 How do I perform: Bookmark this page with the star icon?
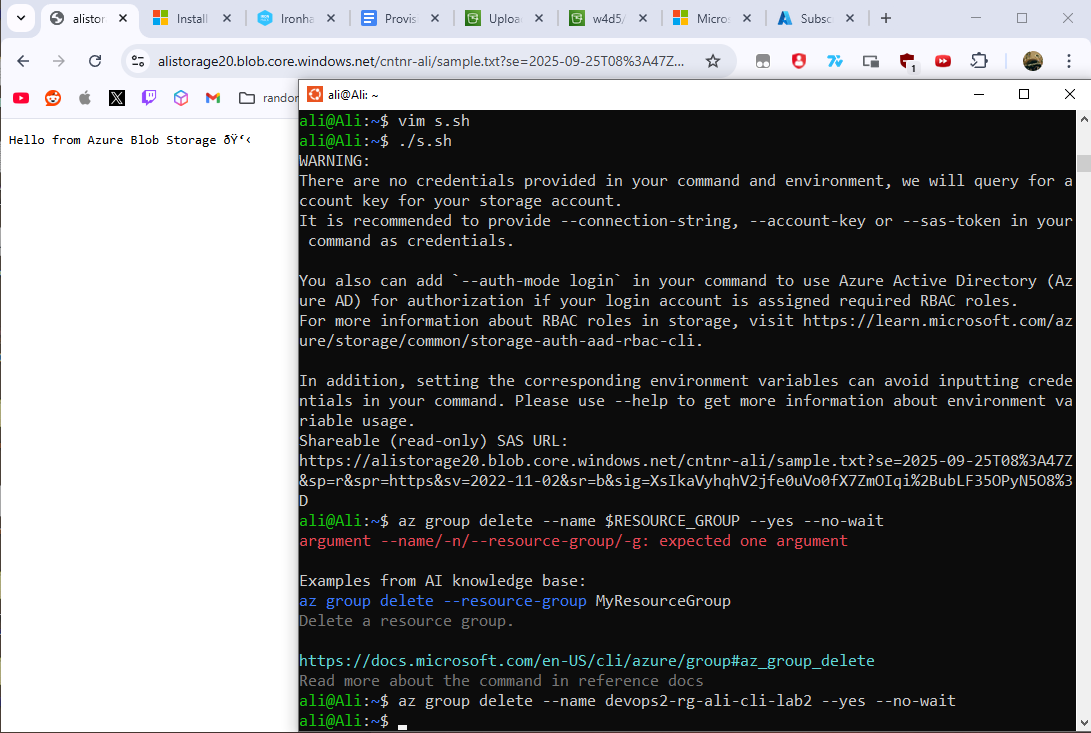pyautogui.click(x=714, y=60)
